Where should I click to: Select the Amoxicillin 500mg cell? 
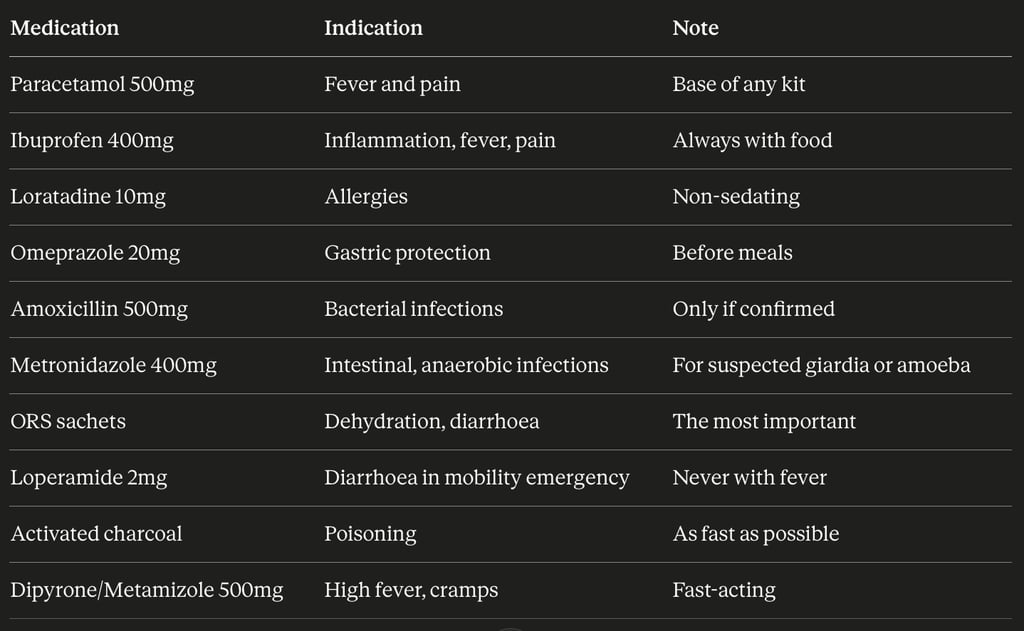point(99,309)
